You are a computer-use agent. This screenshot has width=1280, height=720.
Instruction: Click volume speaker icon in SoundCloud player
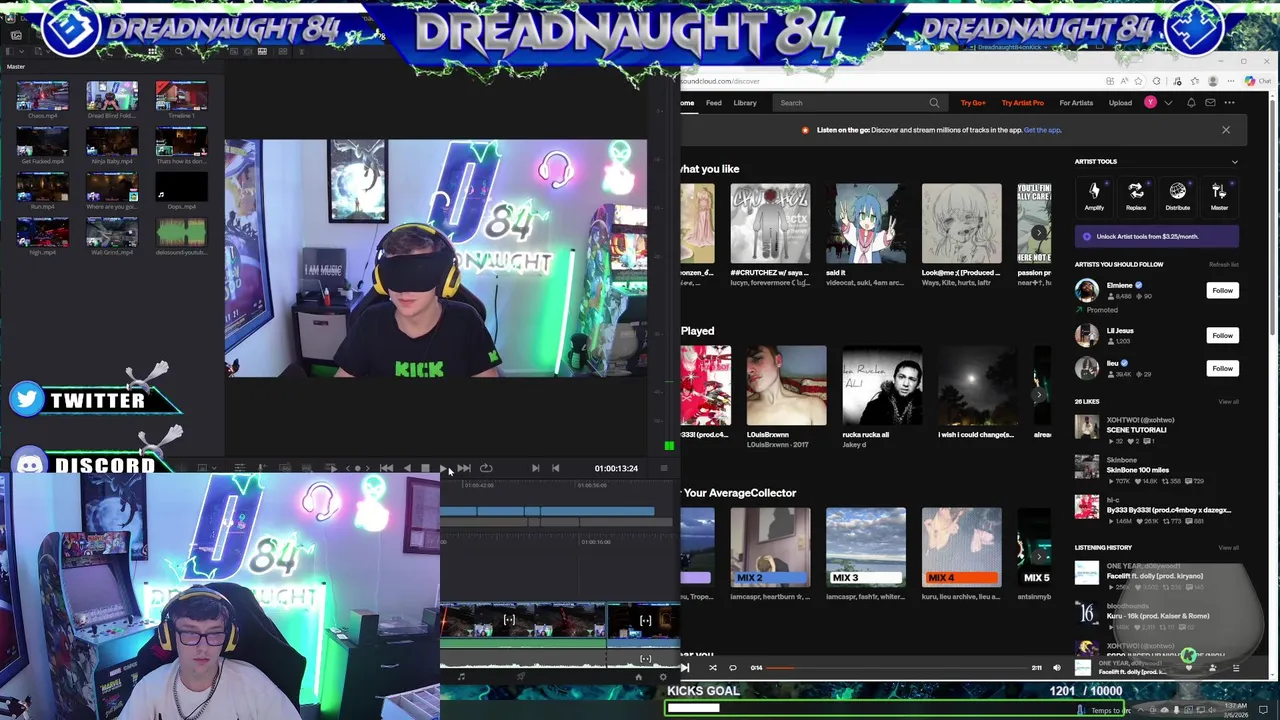(1057, 667)
